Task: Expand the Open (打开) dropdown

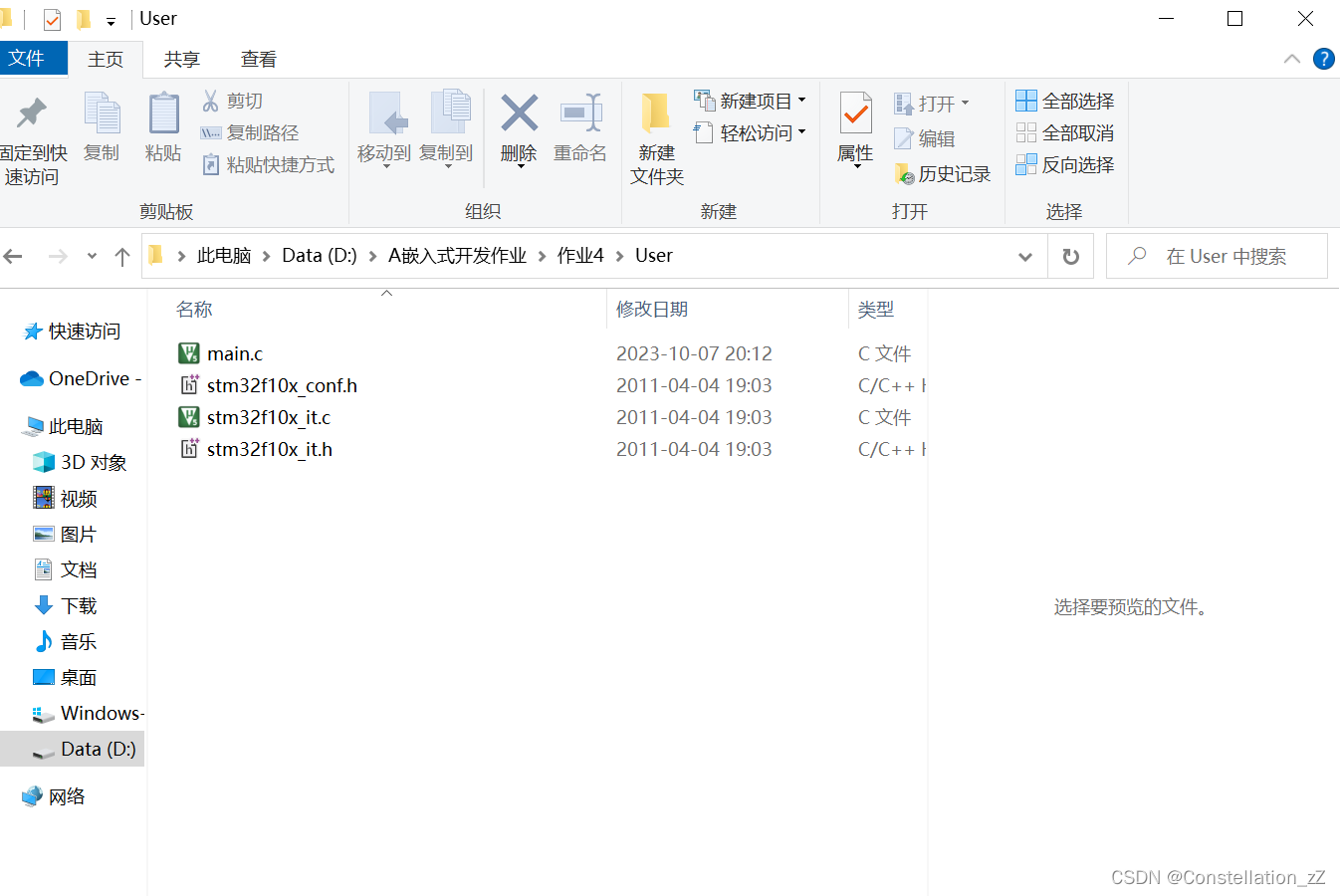Action: tap(965, 104)
